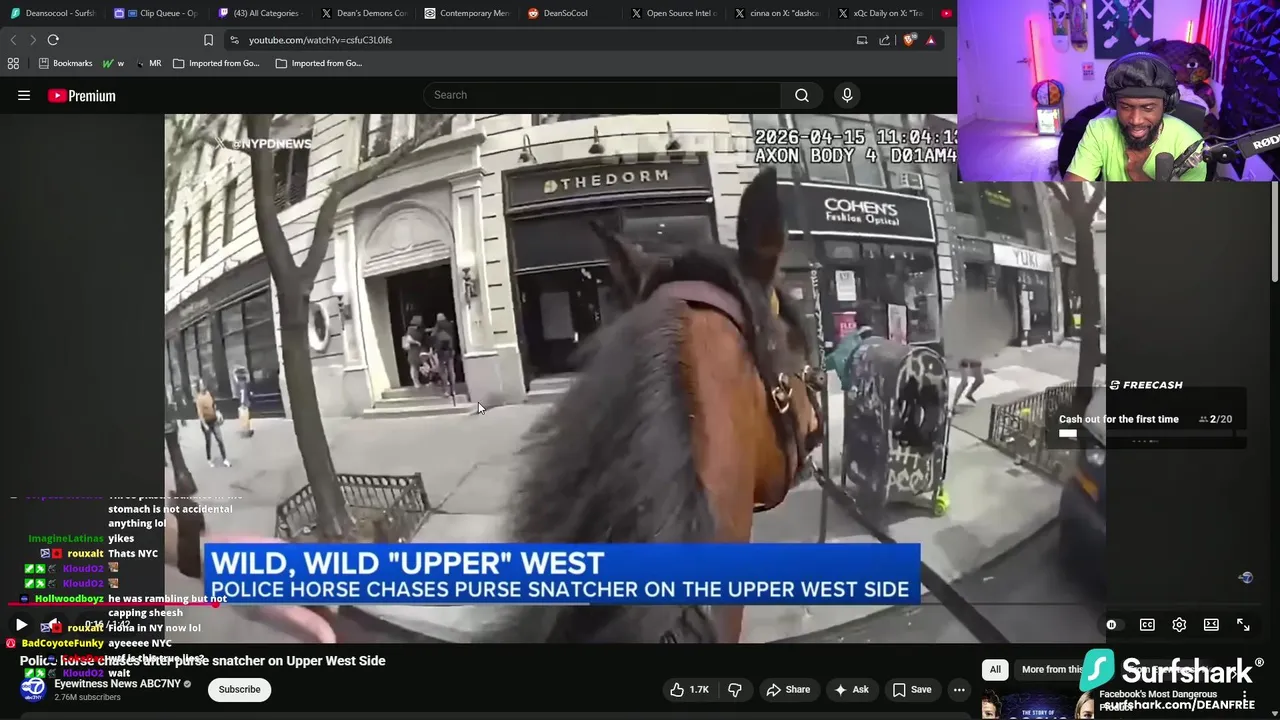This screenshot has height=720, width=1280.
Task: Click the youtube.com address bar URL
Action: (x=320, y=40)
